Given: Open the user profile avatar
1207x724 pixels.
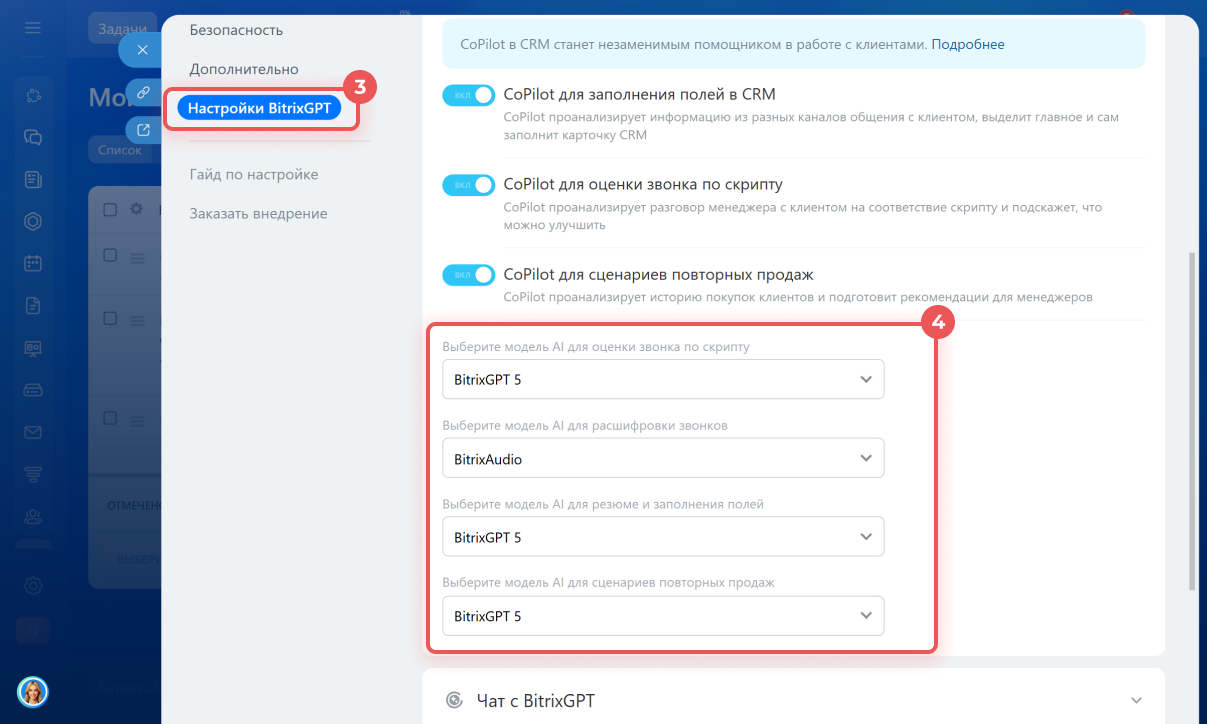Looking at the screenshot, I should 33,691.
